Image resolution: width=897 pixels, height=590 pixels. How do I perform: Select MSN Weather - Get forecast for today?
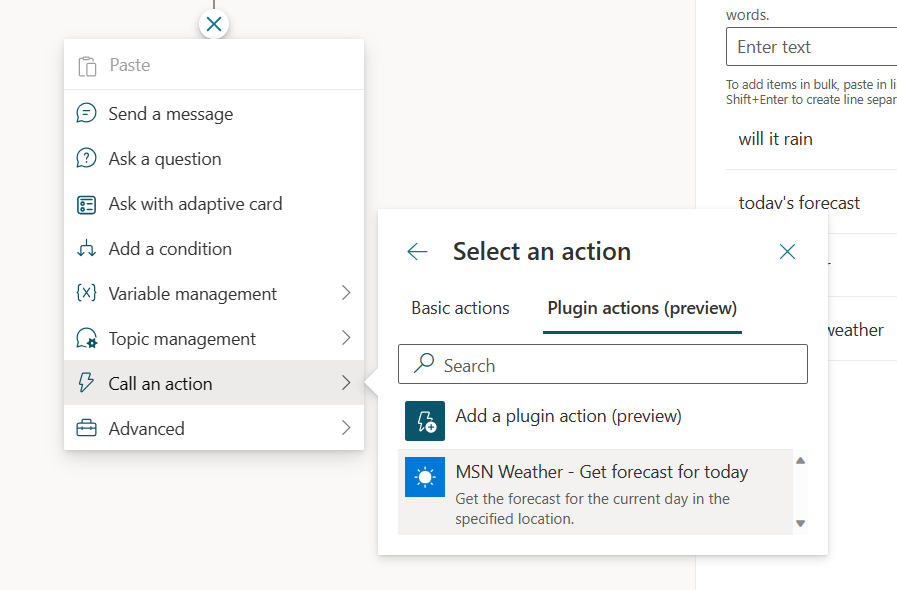(595, 492)
